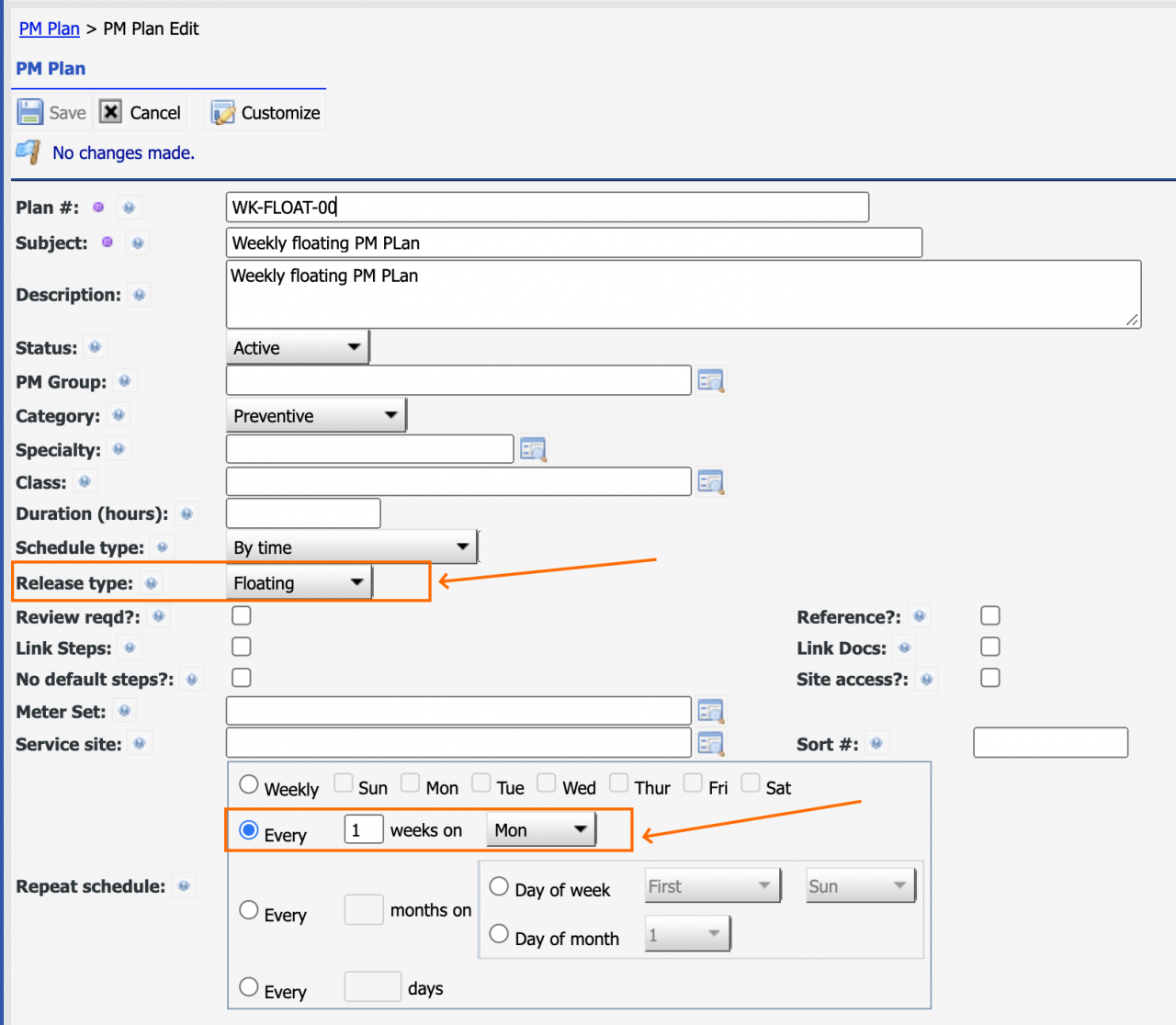Go to PM Plan breadcrumb link

(50, 28)
